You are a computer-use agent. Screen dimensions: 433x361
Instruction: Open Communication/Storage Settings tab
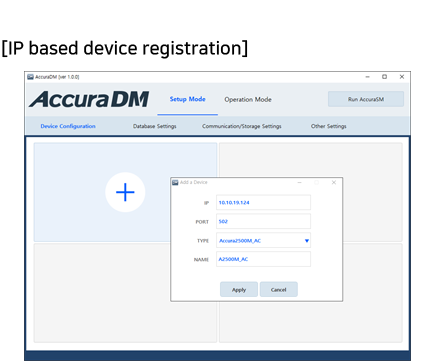point(242,126)
